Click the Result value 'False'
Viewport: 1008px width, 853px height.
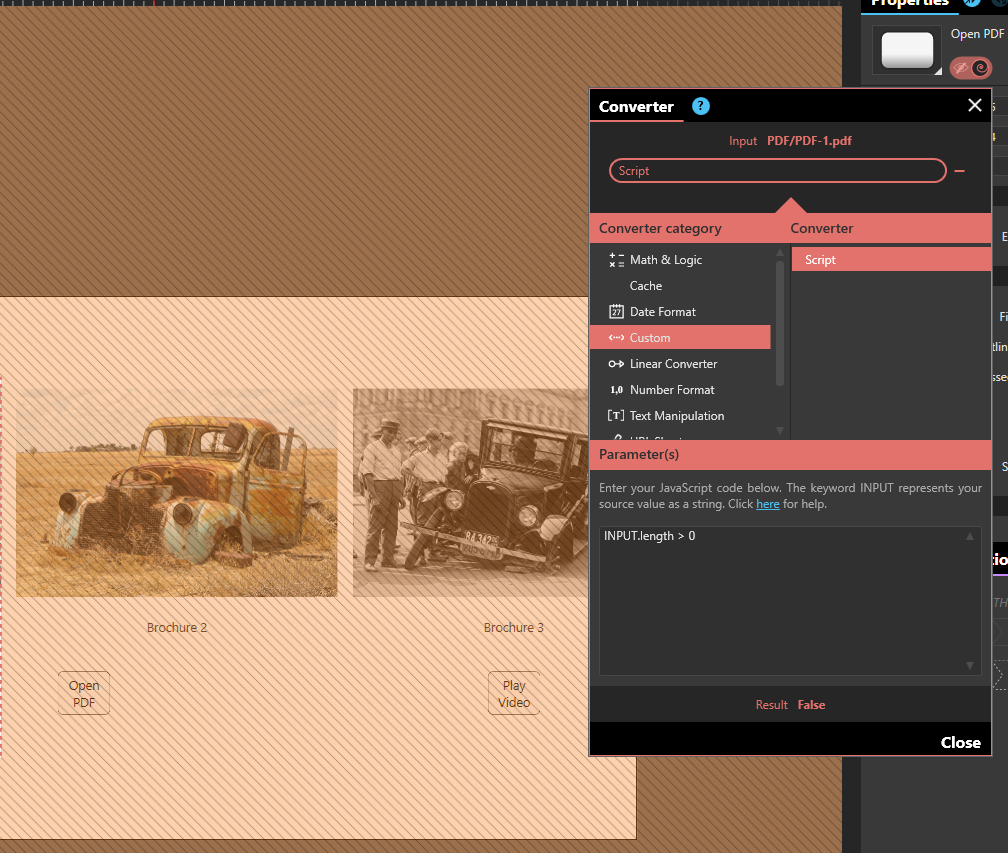pos(811,705)
